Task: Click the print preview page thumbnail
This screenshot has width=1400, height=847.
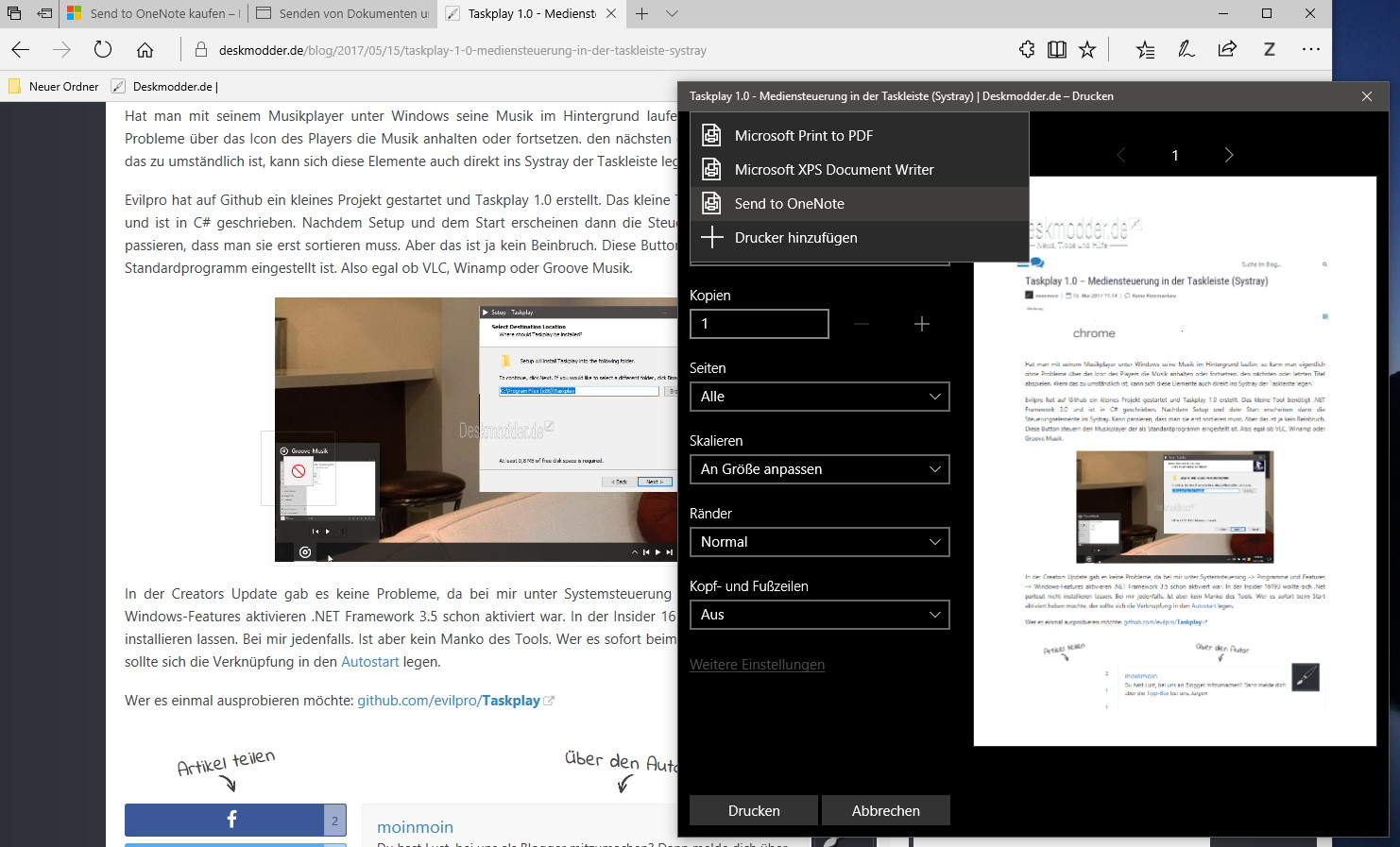Action: pyautogui.click(x=1175, y=462)
